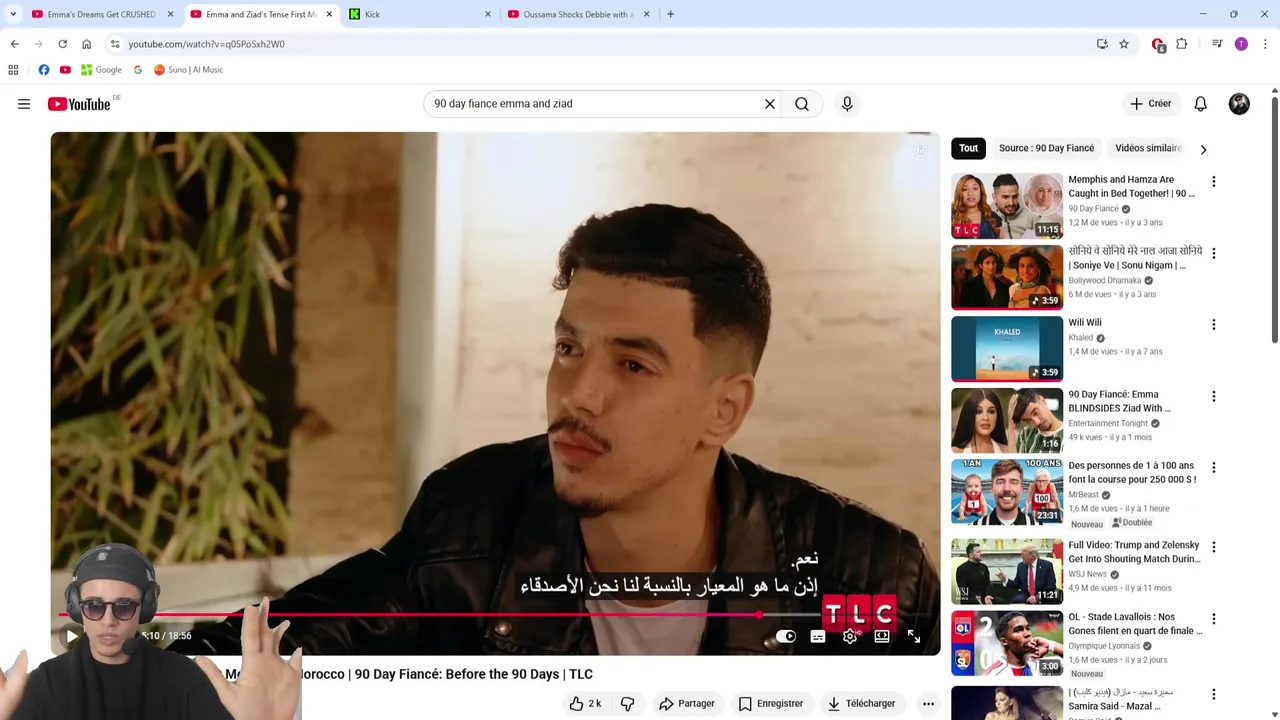The width and height of the screenshot is (1280, 720).
Task: Select the Vidéos similaires chip
Action: (1148, 148)
